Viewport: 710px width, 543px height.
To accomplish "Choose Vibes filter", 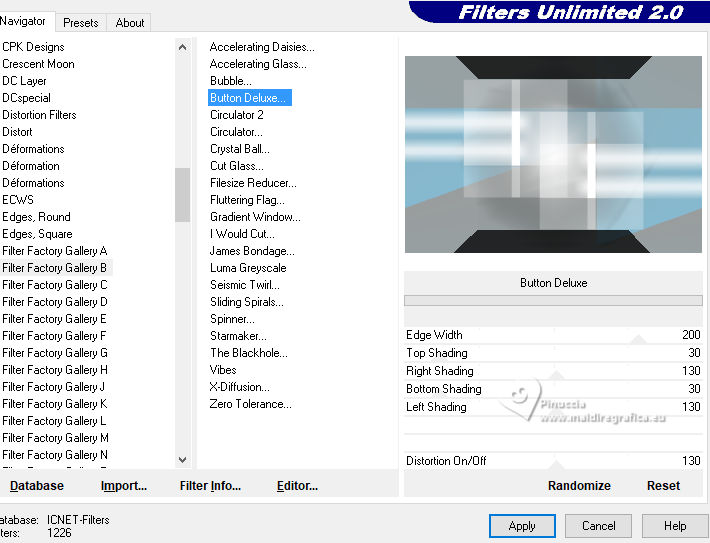I will click(223, 370).
